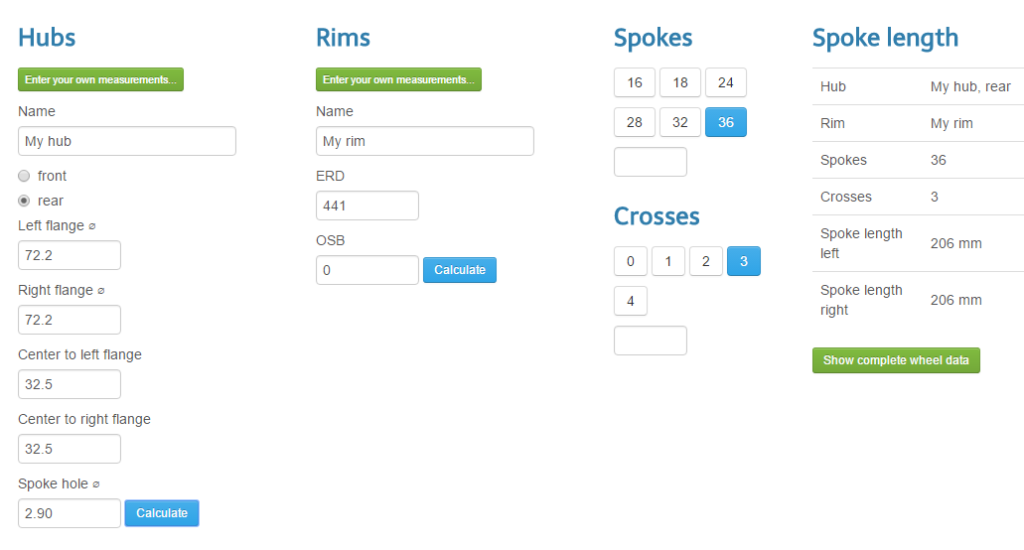
Task: Click the Center to right flange field
Action: 69,449
